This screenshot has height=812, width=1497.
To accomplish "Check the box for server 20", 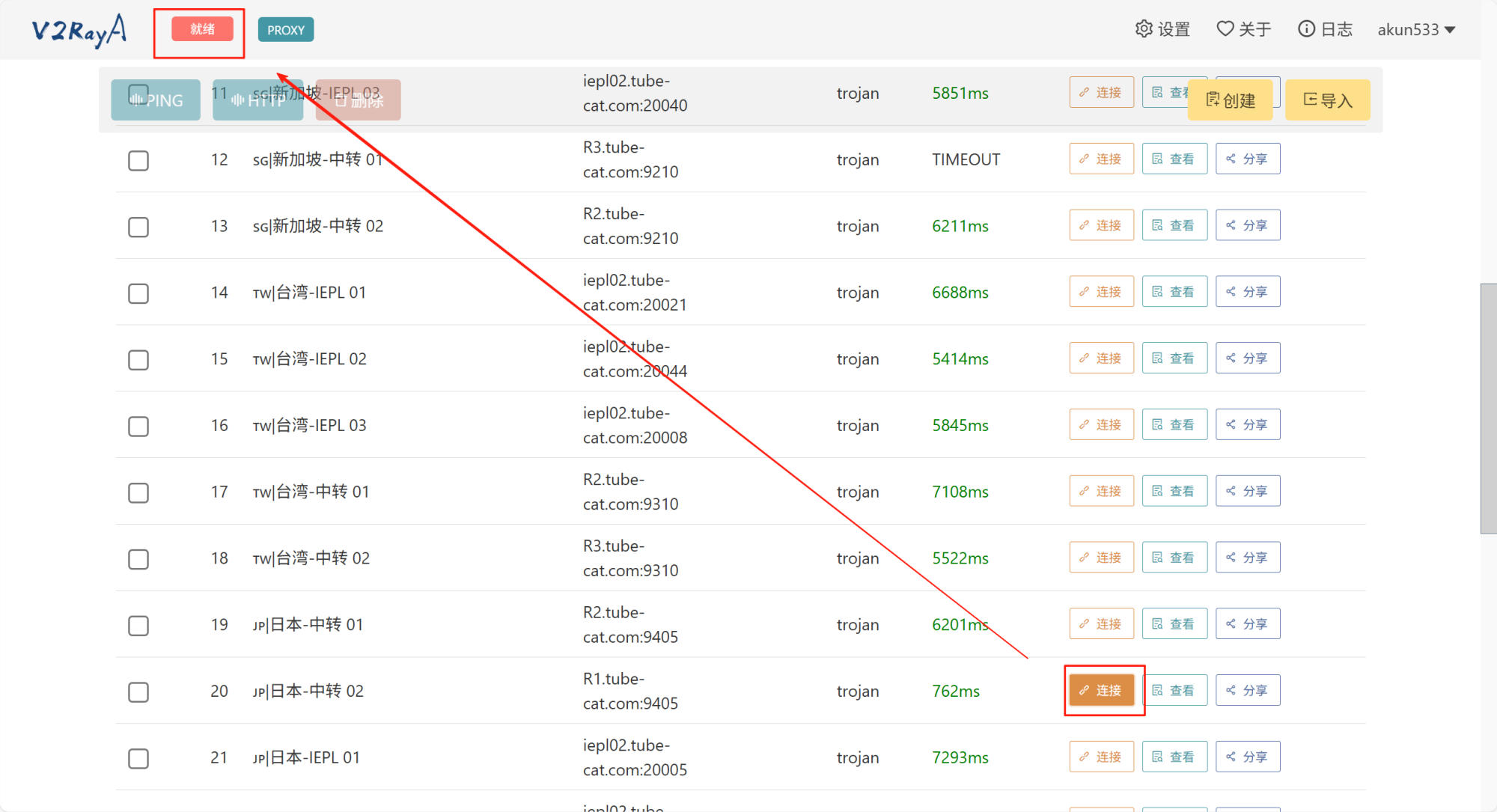I will [138, 692].
